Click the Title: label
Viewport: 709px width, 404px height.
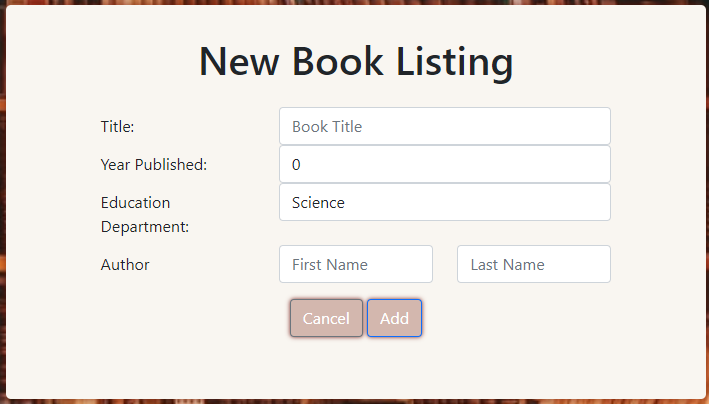[118, 127]
